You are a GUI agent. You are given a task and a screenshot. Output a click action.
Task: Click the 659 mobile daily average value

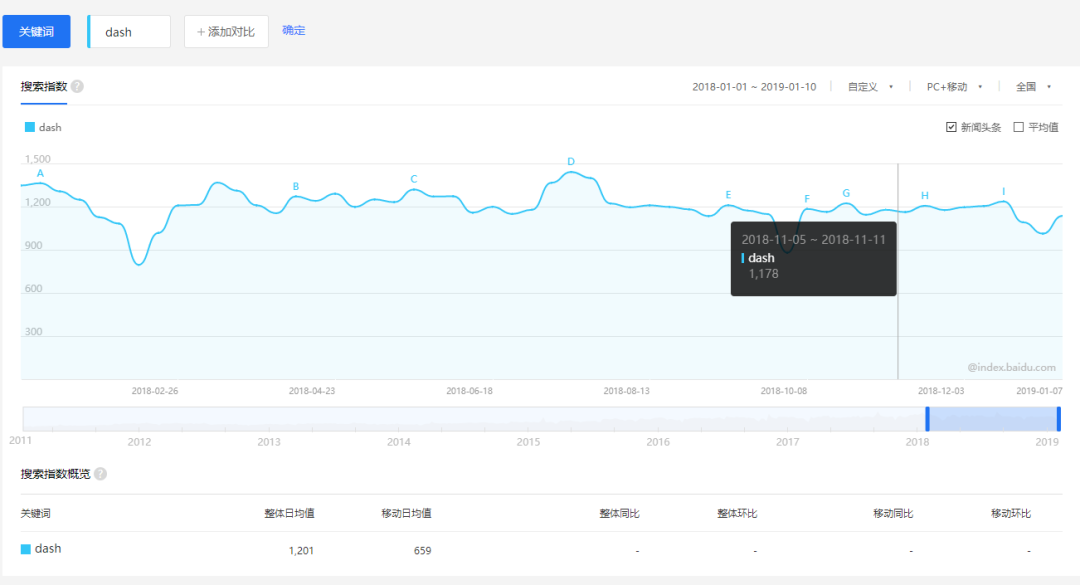click(422, 551)
